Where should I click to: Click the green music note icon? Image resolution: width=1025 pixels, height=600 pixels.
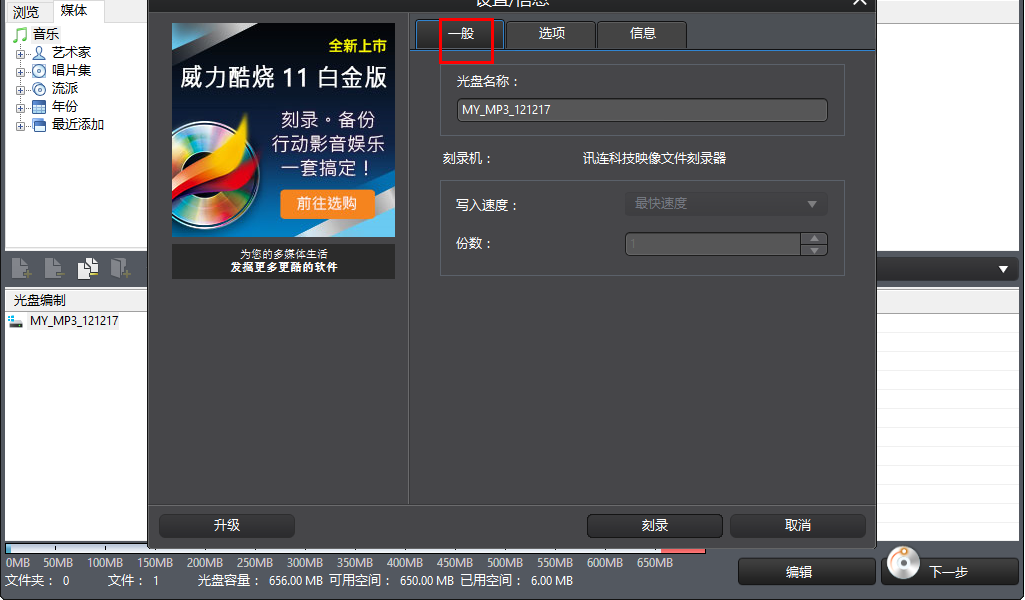tap(20, 34)
